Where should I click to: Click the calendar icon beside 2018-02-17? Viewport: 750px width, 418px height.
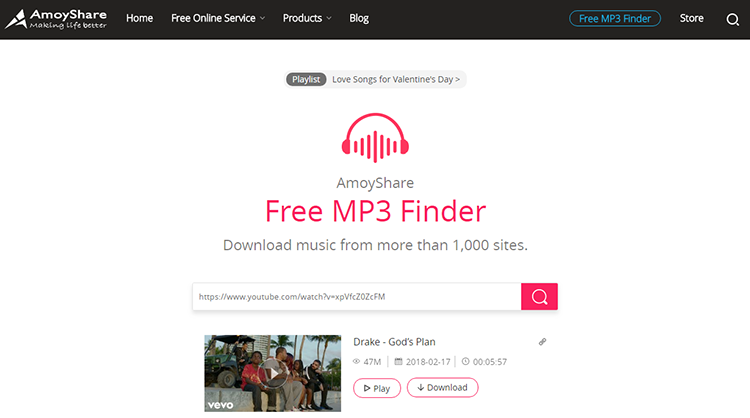(398, 362)
